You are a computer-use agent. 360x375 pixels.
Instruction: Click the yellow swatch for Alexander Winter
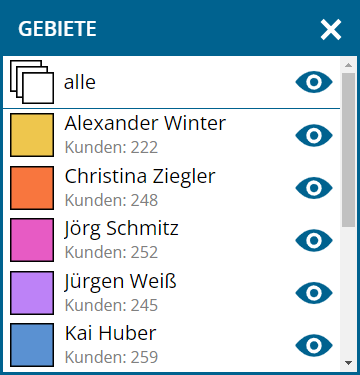tap(32, 135)
